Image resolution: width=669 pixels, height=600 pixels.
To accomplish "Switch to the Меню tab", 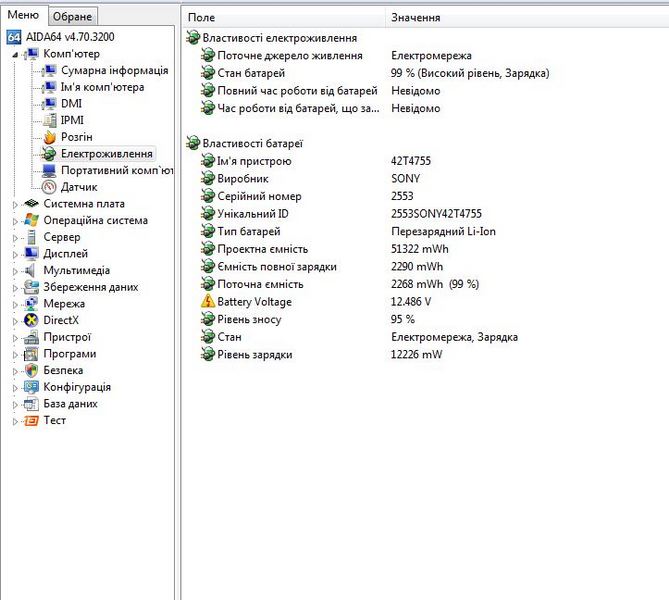I will 23,16.
